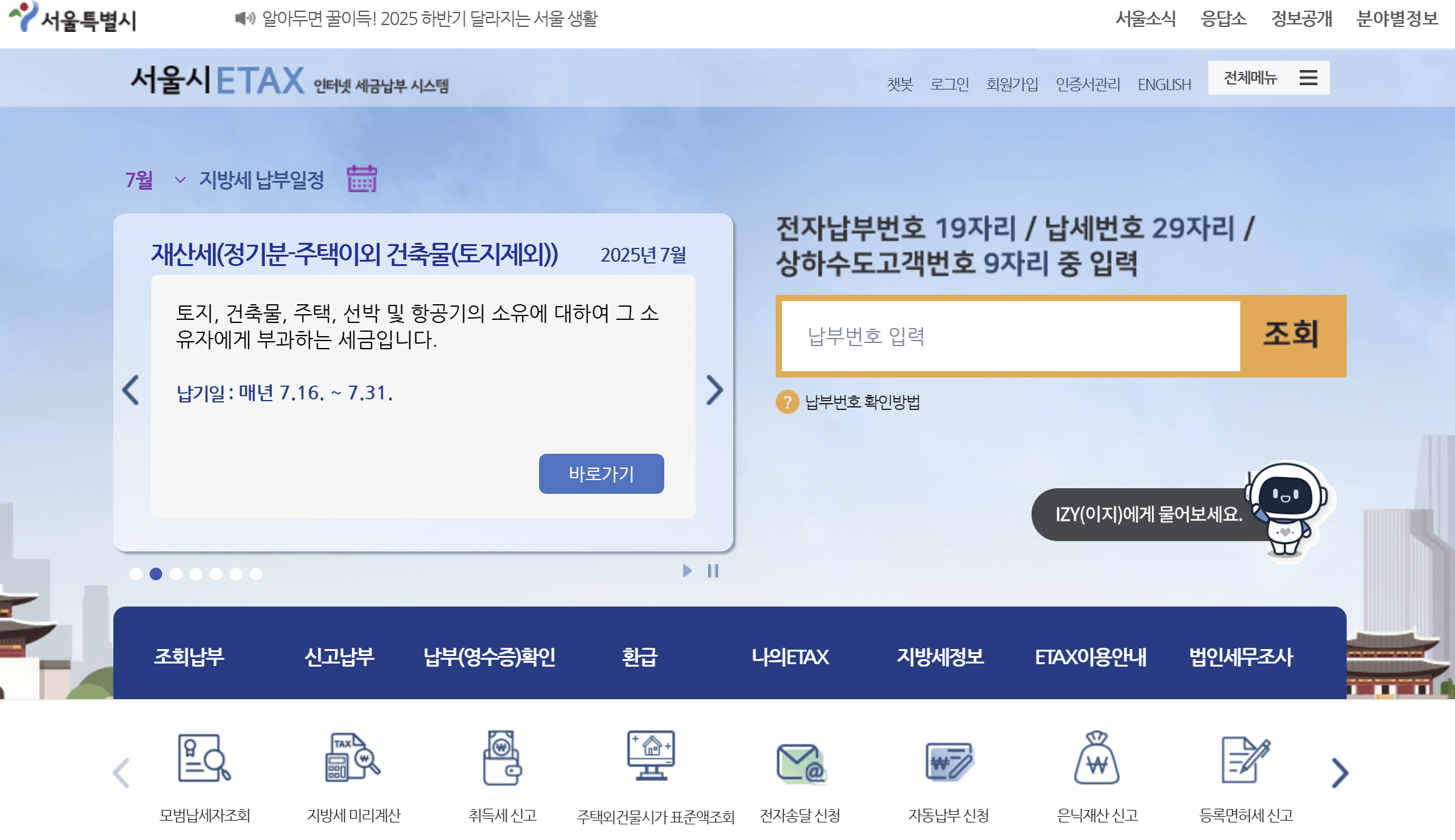Open the 조회납부 menu tab
Screen dimensions: 1455x840
(x=188, y=657)
